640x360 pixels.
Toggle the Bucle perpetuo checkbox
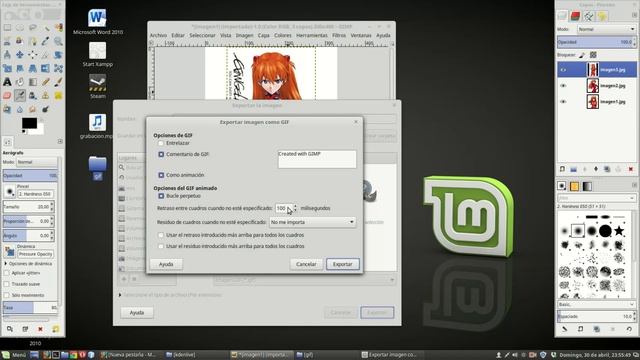click(x=161, y=196)
